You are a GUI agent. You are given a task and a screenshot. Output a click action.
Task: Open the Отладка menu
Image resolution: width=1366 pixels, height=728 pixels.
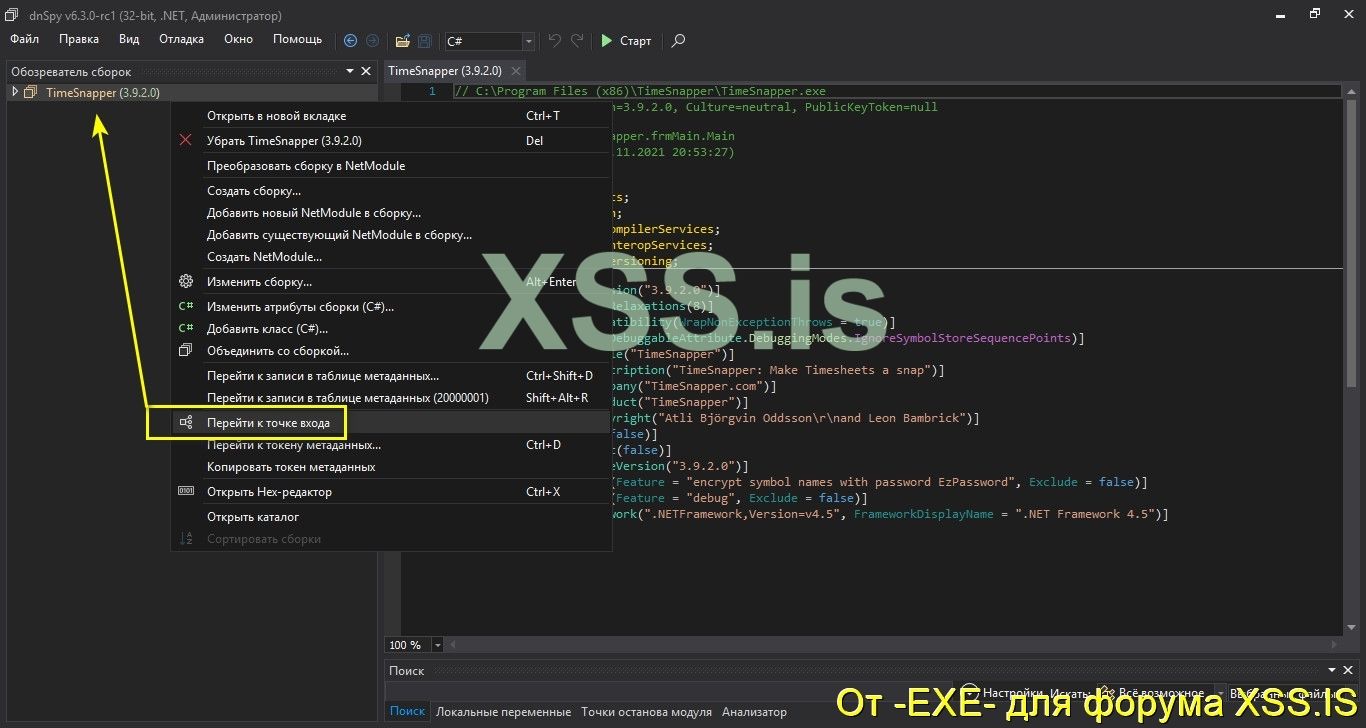tap(181, 39)
